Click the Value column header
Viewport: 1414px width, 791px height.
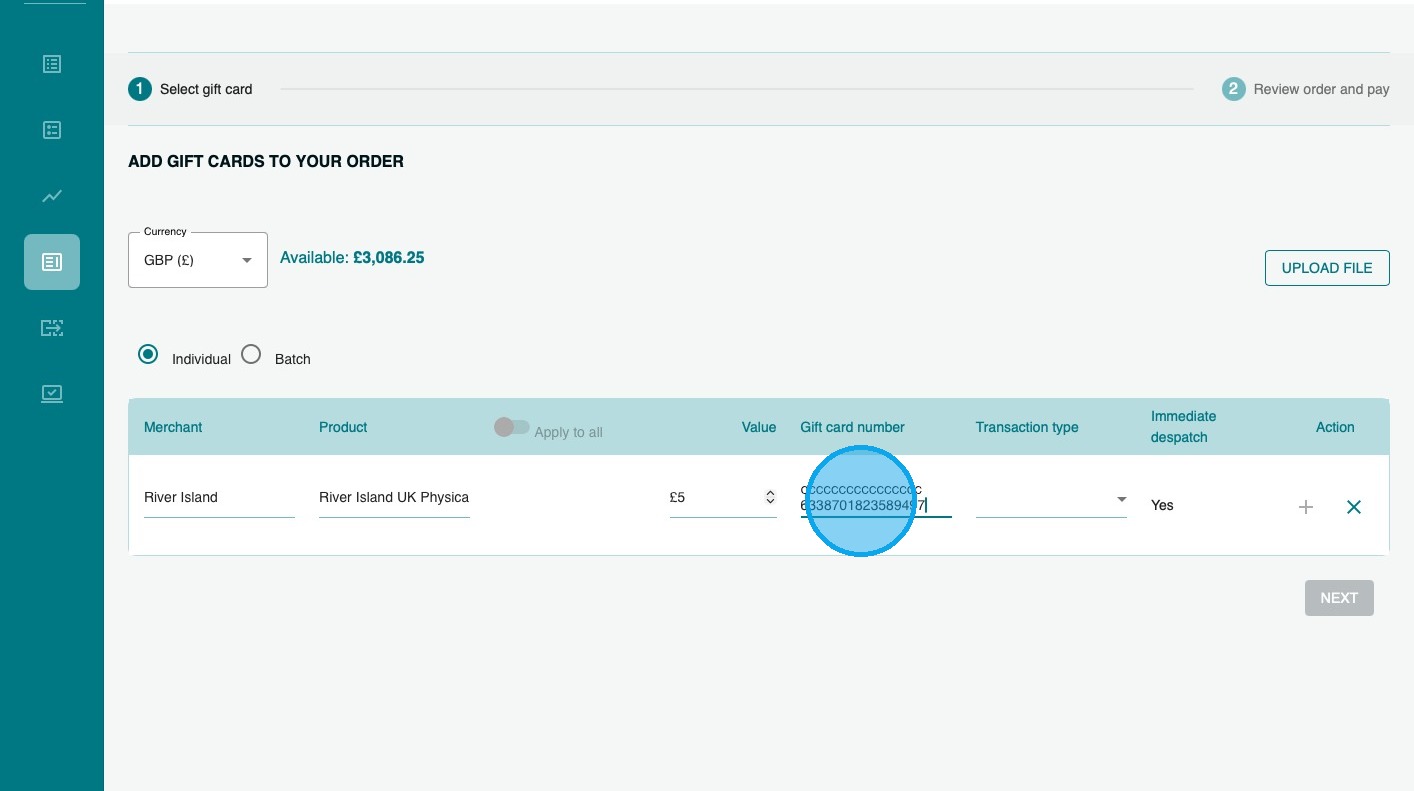coord(759,427)
